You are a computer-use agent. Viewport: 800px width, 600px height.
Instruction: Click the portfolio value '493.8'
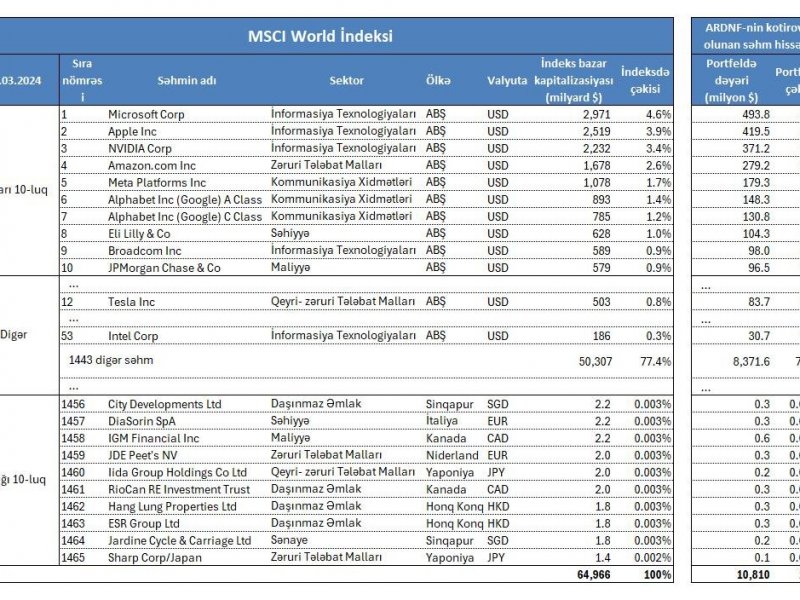pos(756,114)
